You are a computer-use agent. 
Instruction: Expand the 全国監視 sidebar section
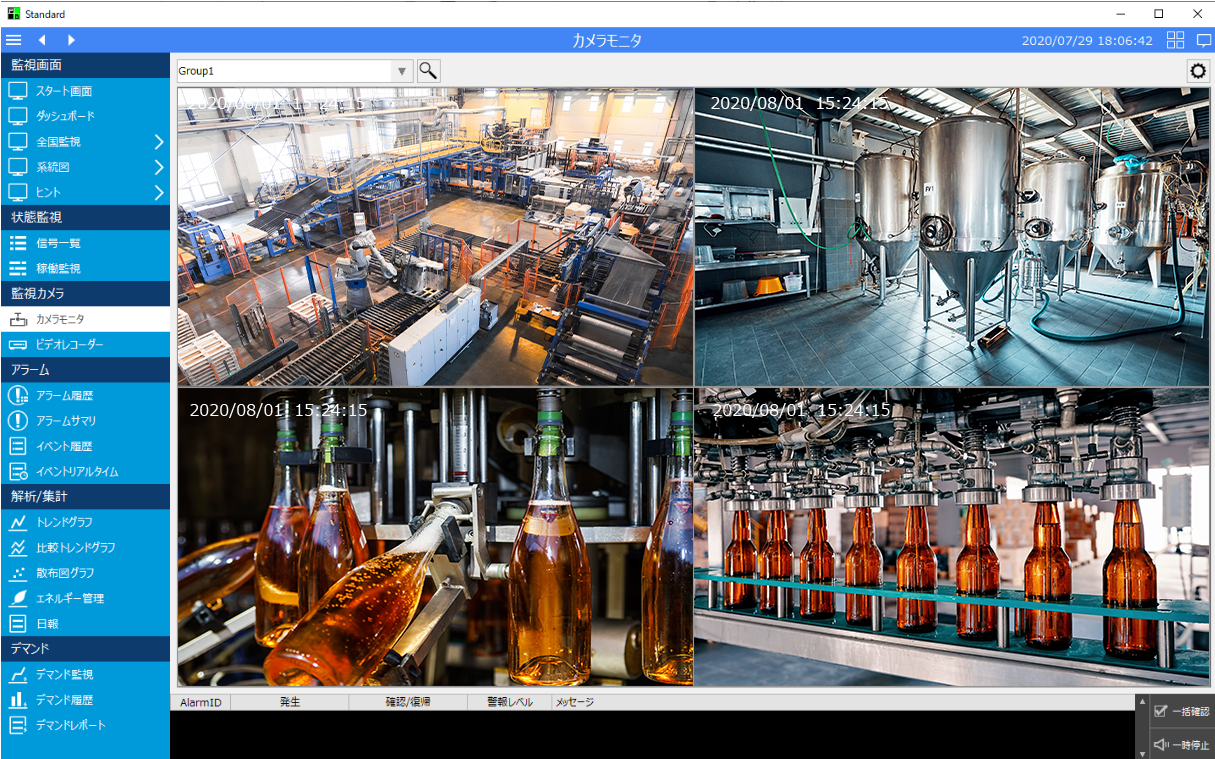pyautogui.click(x=85, y=141)
